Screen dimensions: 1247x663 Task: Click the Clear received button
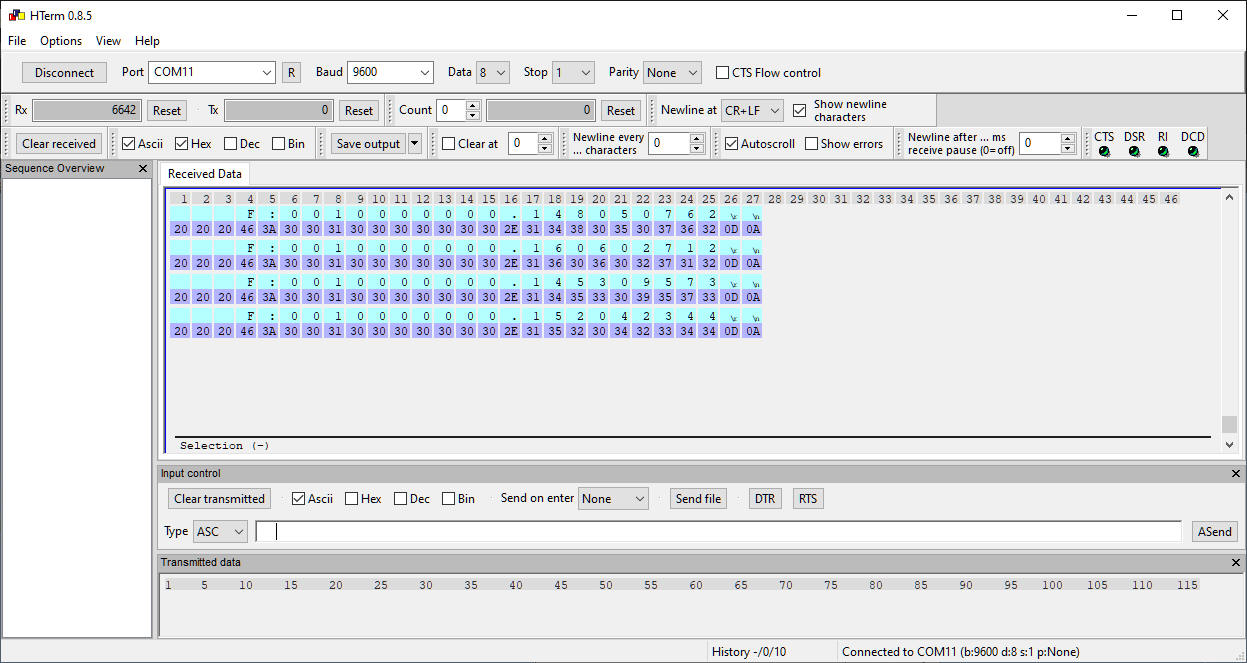pyautogui.click(x=59, y=144)
